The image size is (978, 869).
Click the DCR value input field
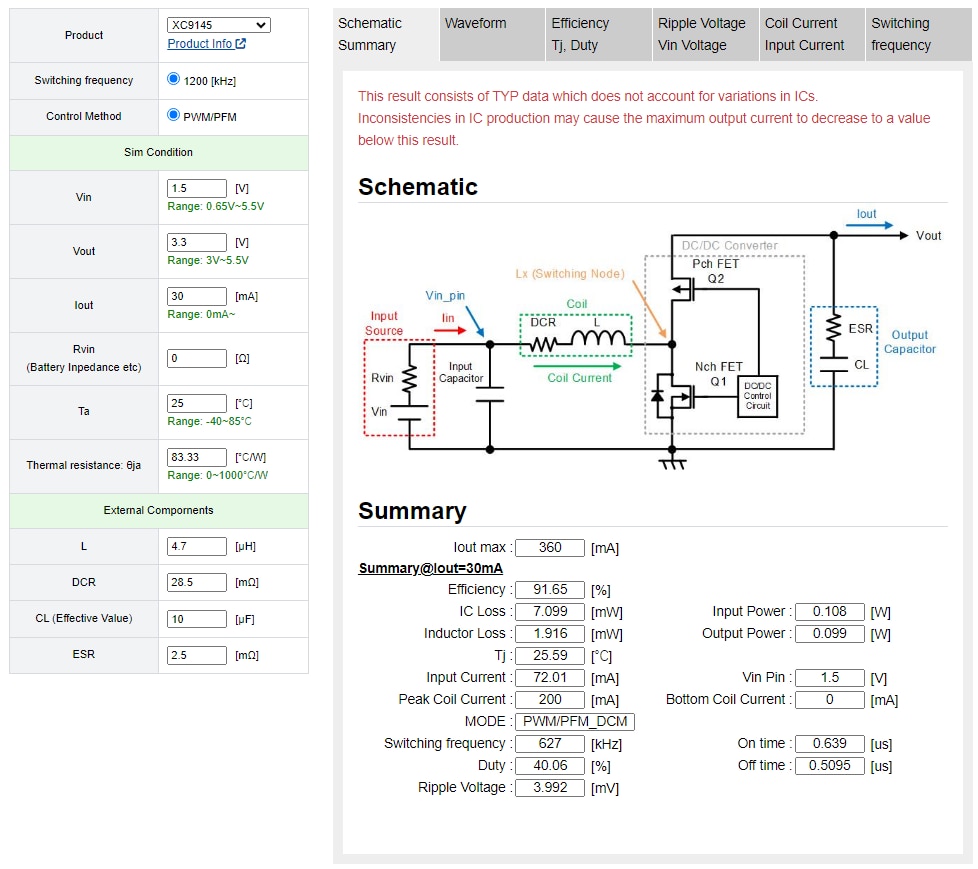click(x=197, y=582)
